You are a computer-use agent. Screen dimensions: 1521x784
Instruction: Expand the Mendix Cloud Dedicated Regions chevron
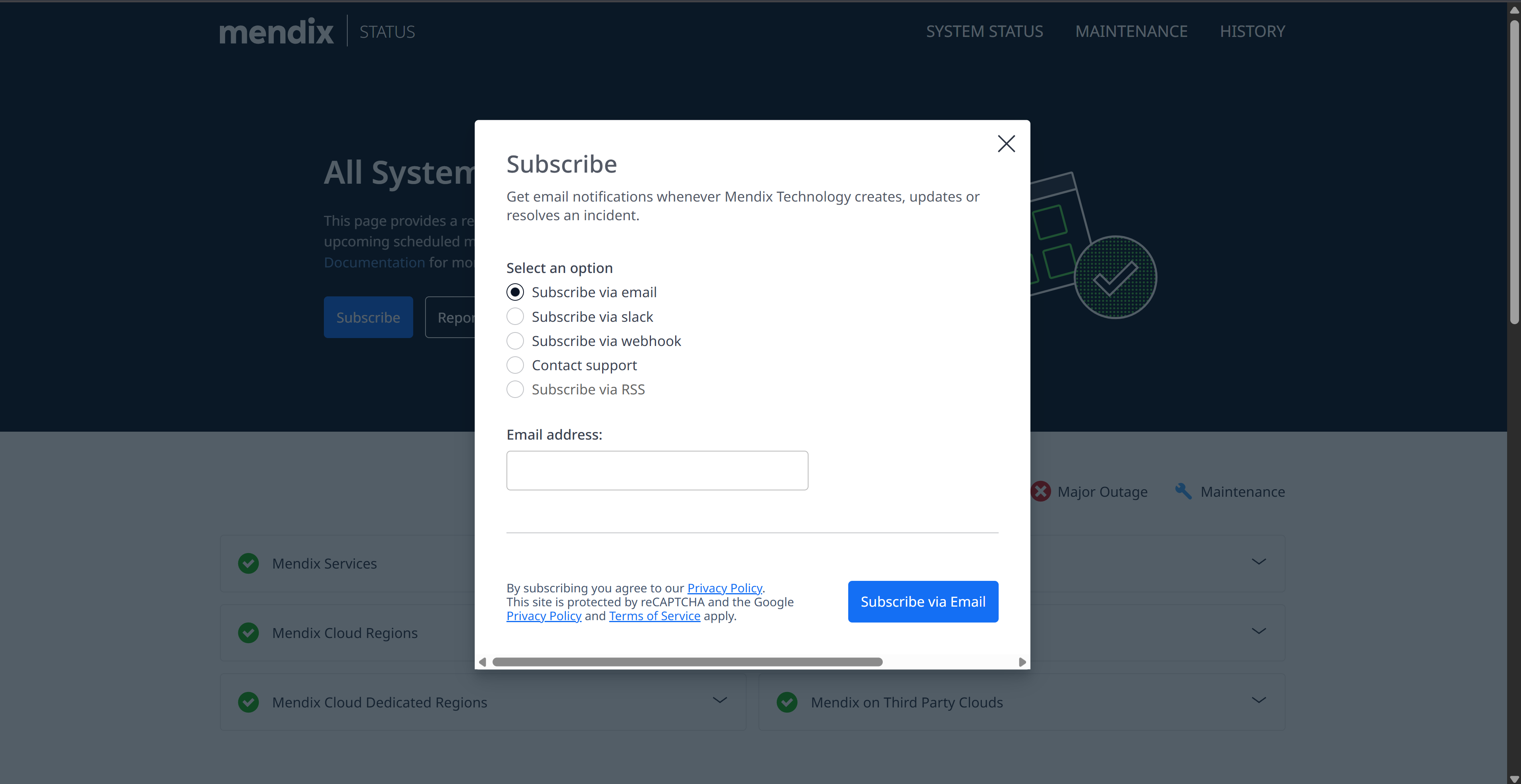(x=720, y=700)
